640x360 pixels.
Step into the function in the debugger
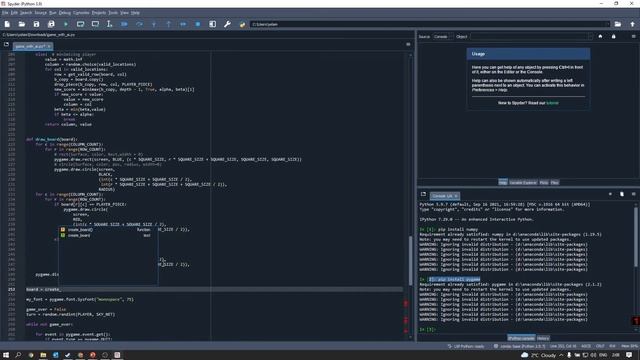pos(154,24)
